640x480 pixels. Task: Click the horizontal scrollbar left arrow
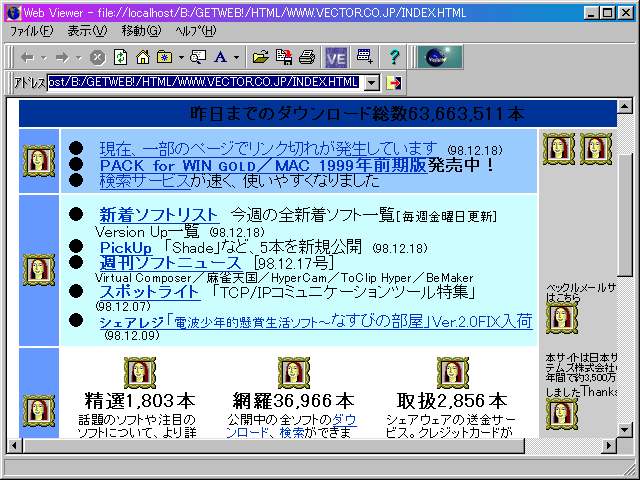(14, 445)
